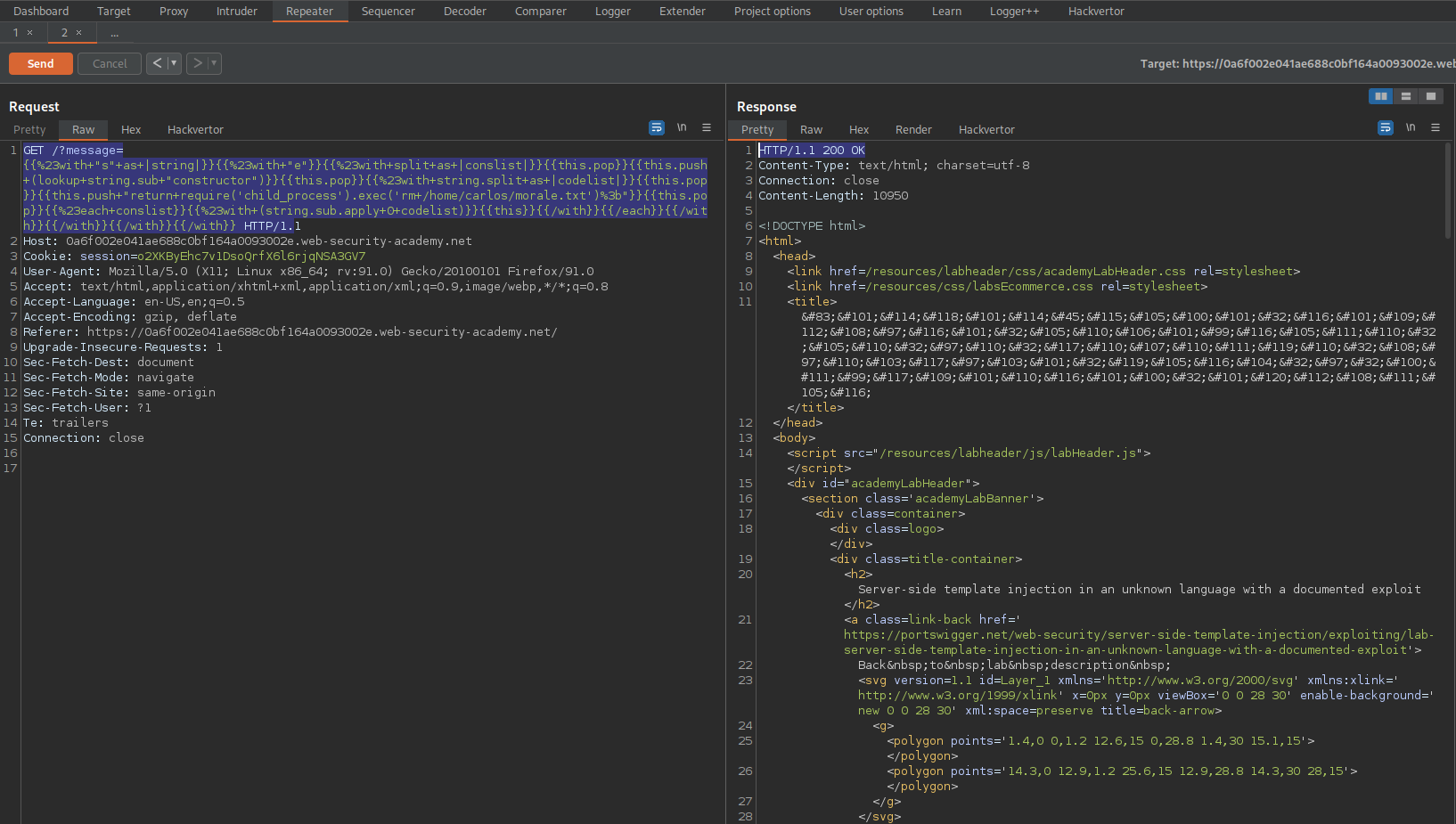Cancel the pending request
The width and height of the screenshot is (1456, 824).
(110, 63)
